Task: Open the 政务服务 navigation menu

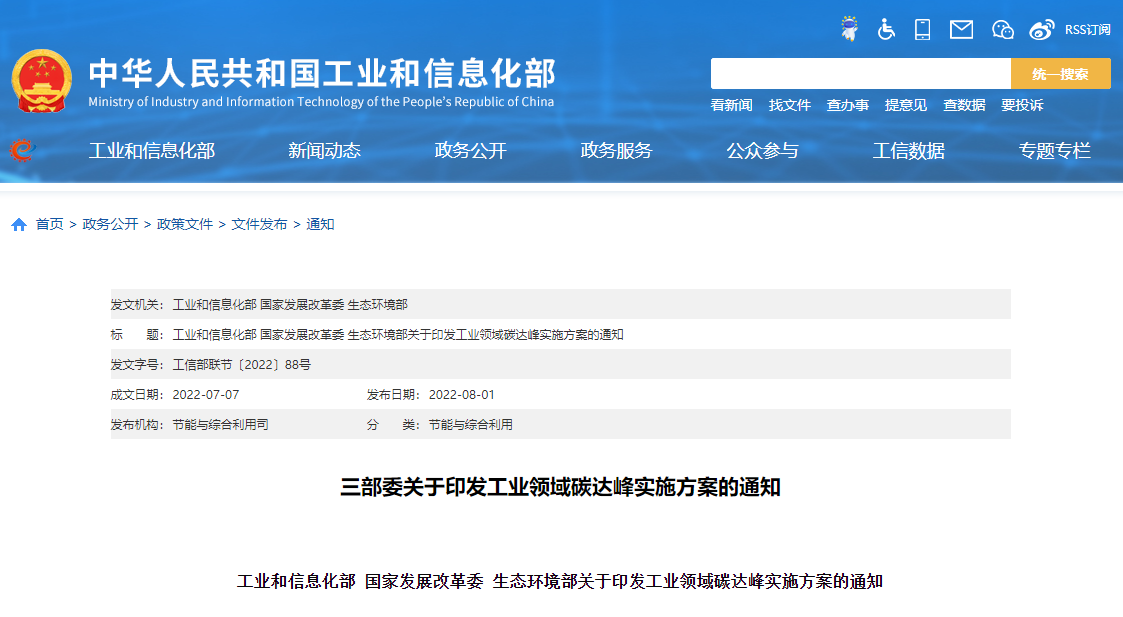Action: [617, 150]
